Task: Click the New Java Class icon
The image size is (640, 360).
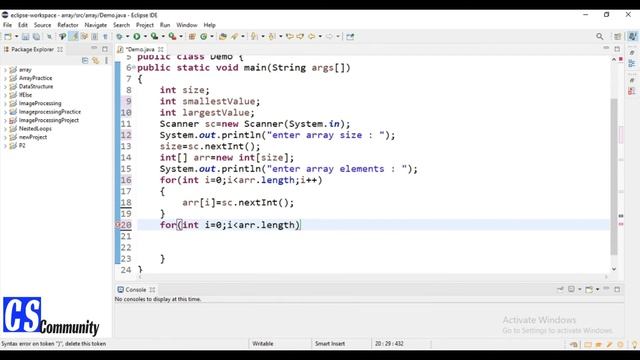Action: 203,37
